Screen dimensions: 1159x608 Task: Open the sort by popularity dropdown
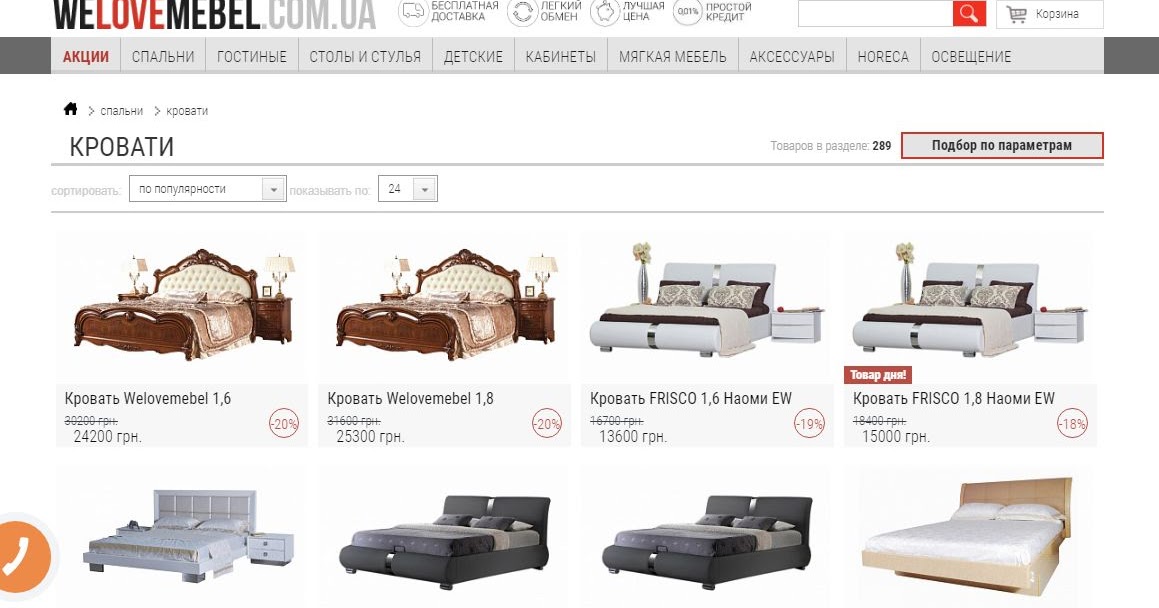click(207, 188)
